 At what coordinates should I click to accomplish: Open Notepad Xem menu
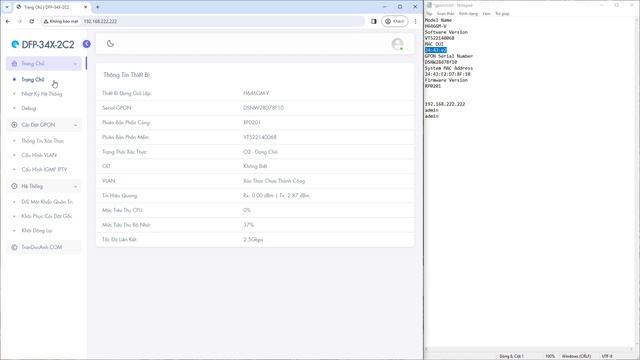(x=486, y=13)
